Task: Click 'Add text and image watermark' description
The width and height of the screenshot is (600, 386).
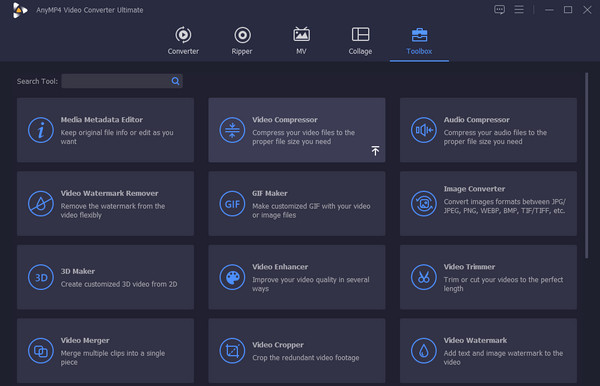Action: tap(503, 358)
